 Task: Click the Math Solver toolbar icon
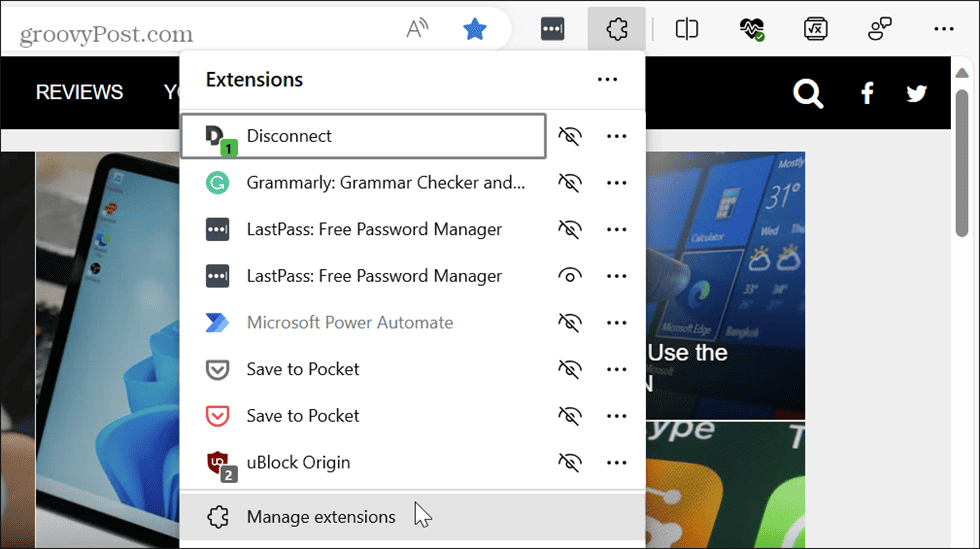point(816,29)
